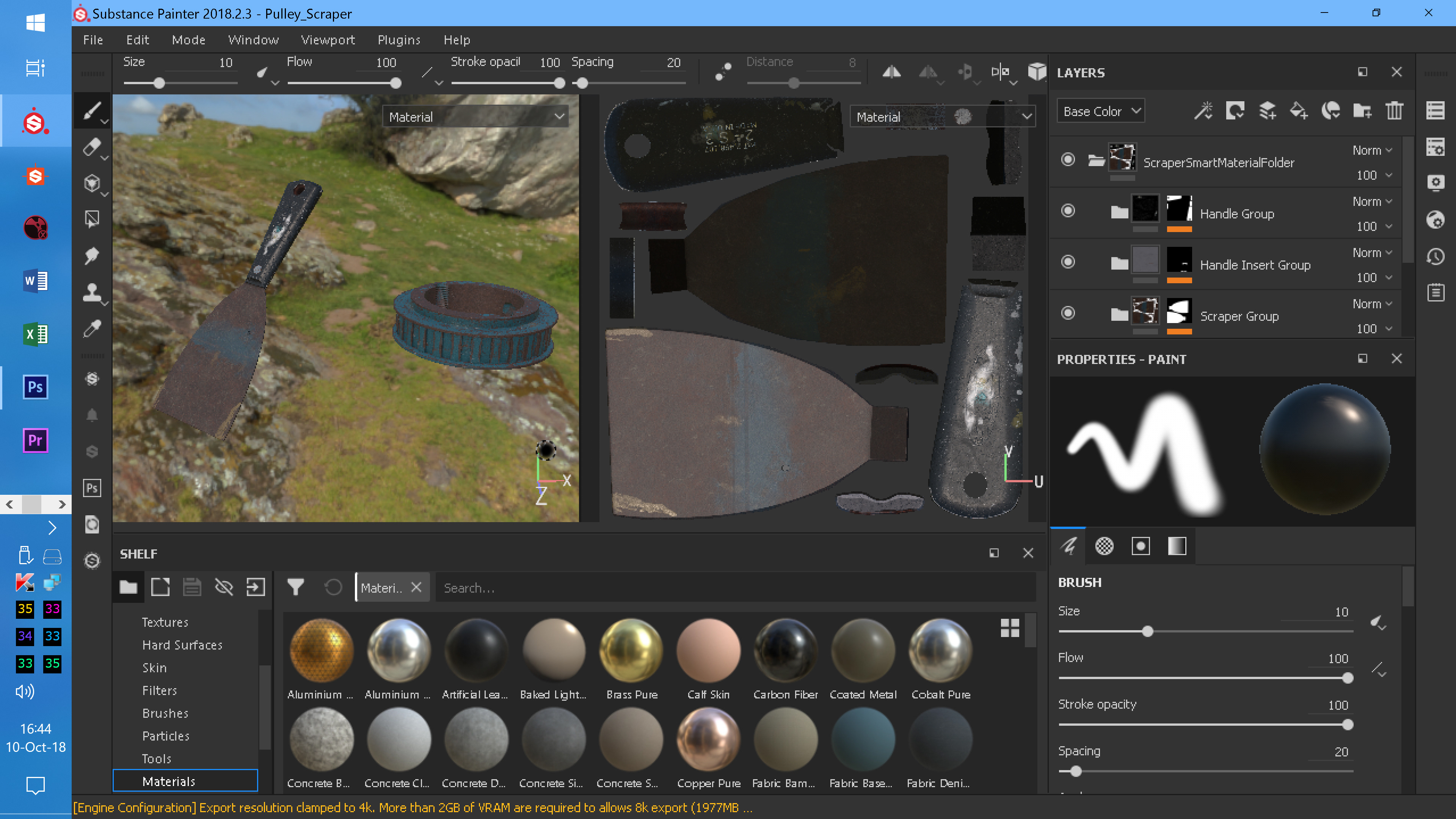
Task: Select Particles category in the shelf
Action: click(x=166, y=736)
